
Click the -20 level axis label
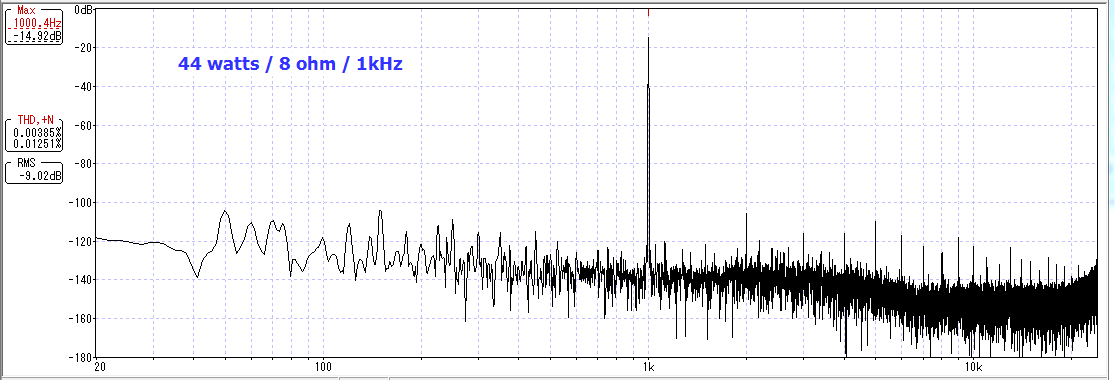coord(84,48)
